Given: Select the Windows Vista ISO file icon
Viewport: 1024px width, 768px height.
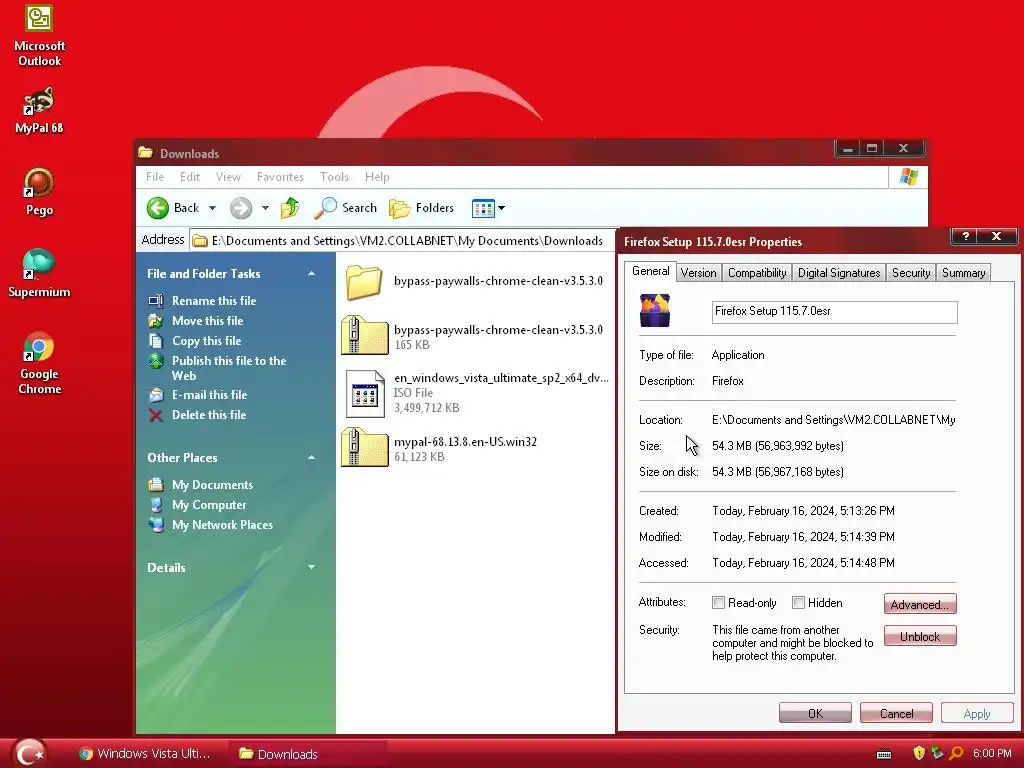Looking at the screenshot, I should (365, 394).
